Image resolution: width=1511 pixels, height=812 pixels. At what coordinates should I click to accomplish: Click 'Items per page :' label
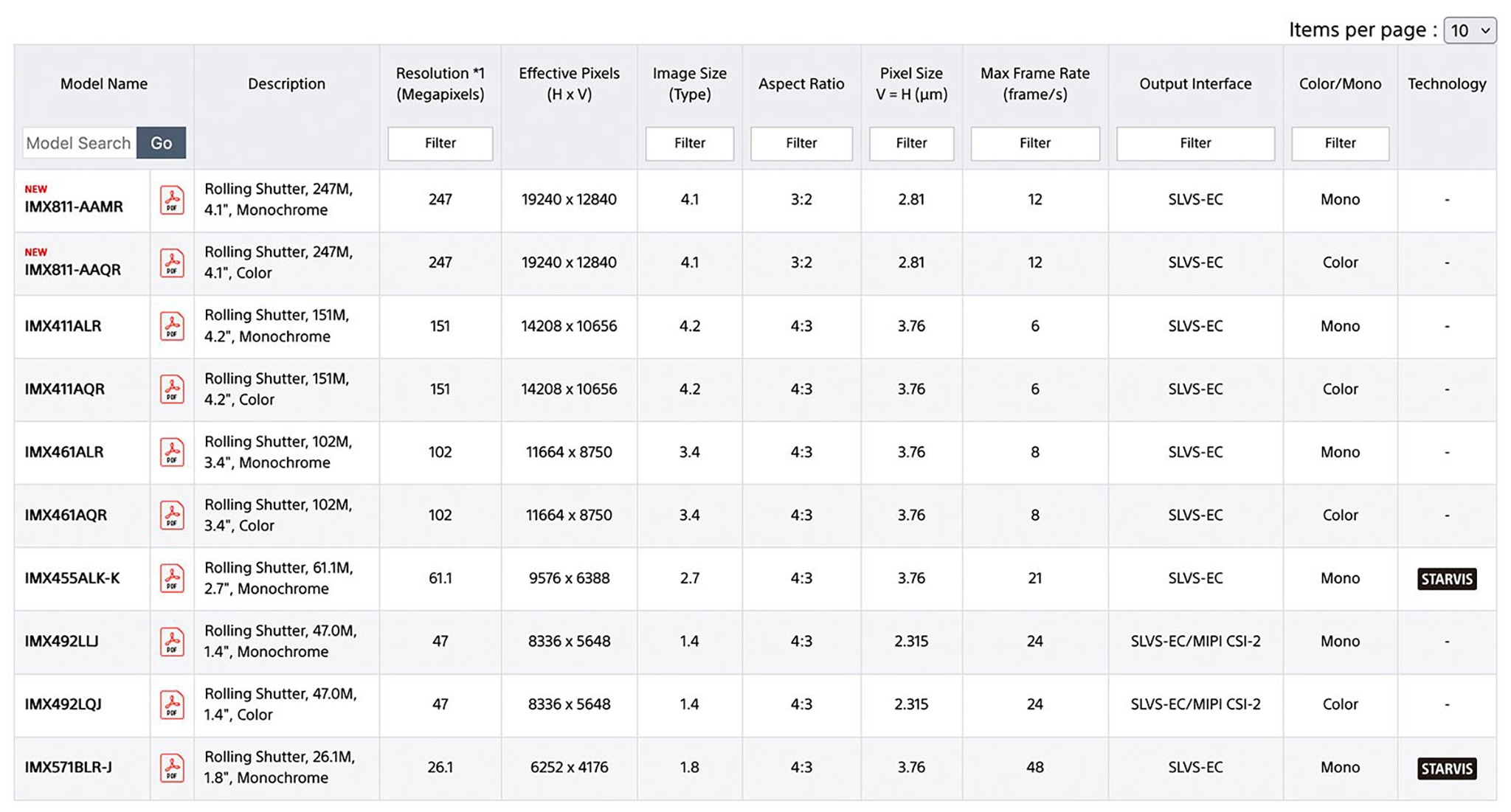click(1363, 30)
